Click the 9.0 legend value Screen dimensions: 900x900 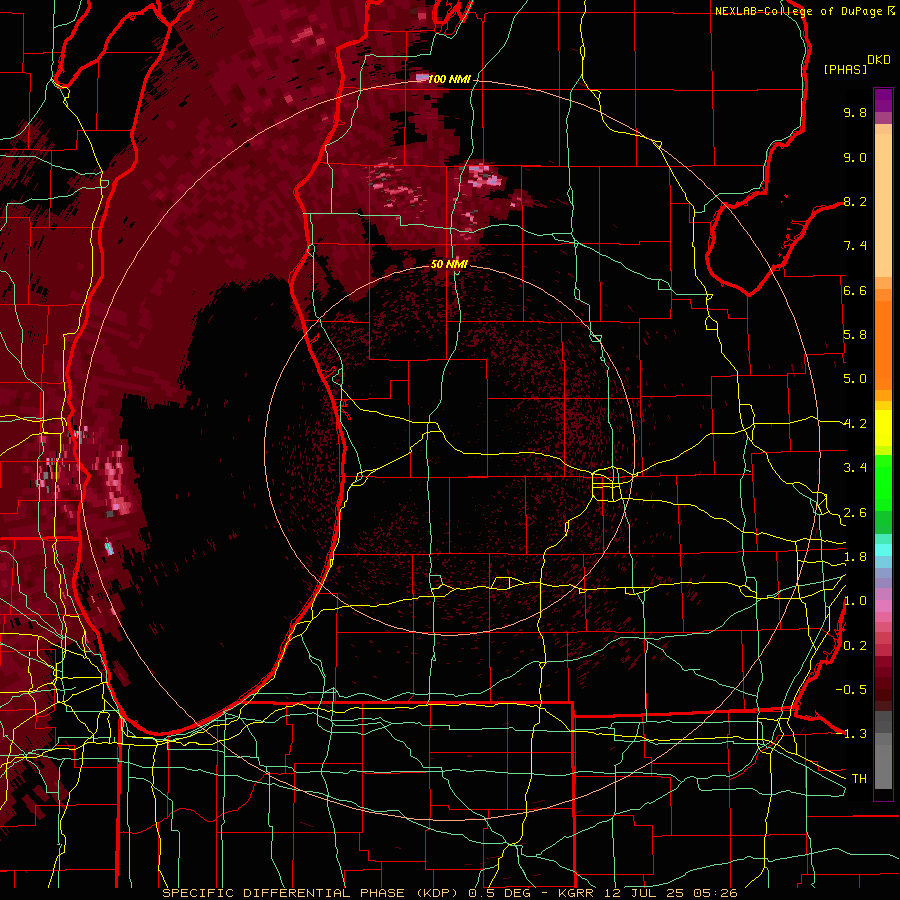pos(855,157)
